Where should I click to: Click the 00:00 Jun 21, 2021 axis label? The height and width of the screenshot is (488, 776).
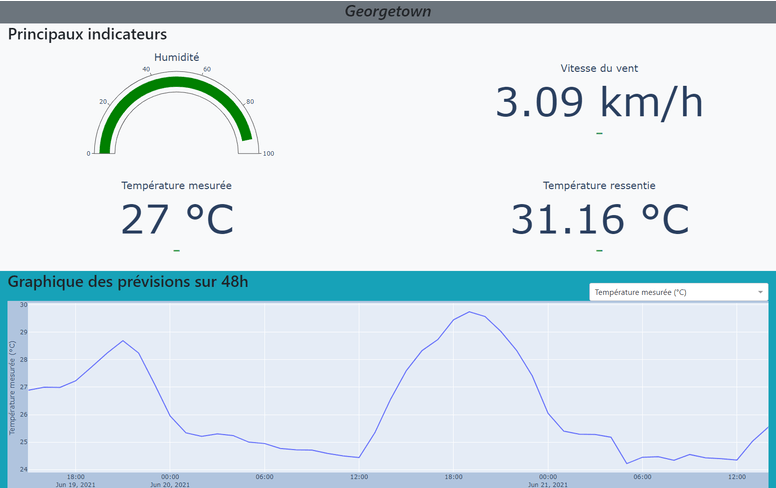548,481
